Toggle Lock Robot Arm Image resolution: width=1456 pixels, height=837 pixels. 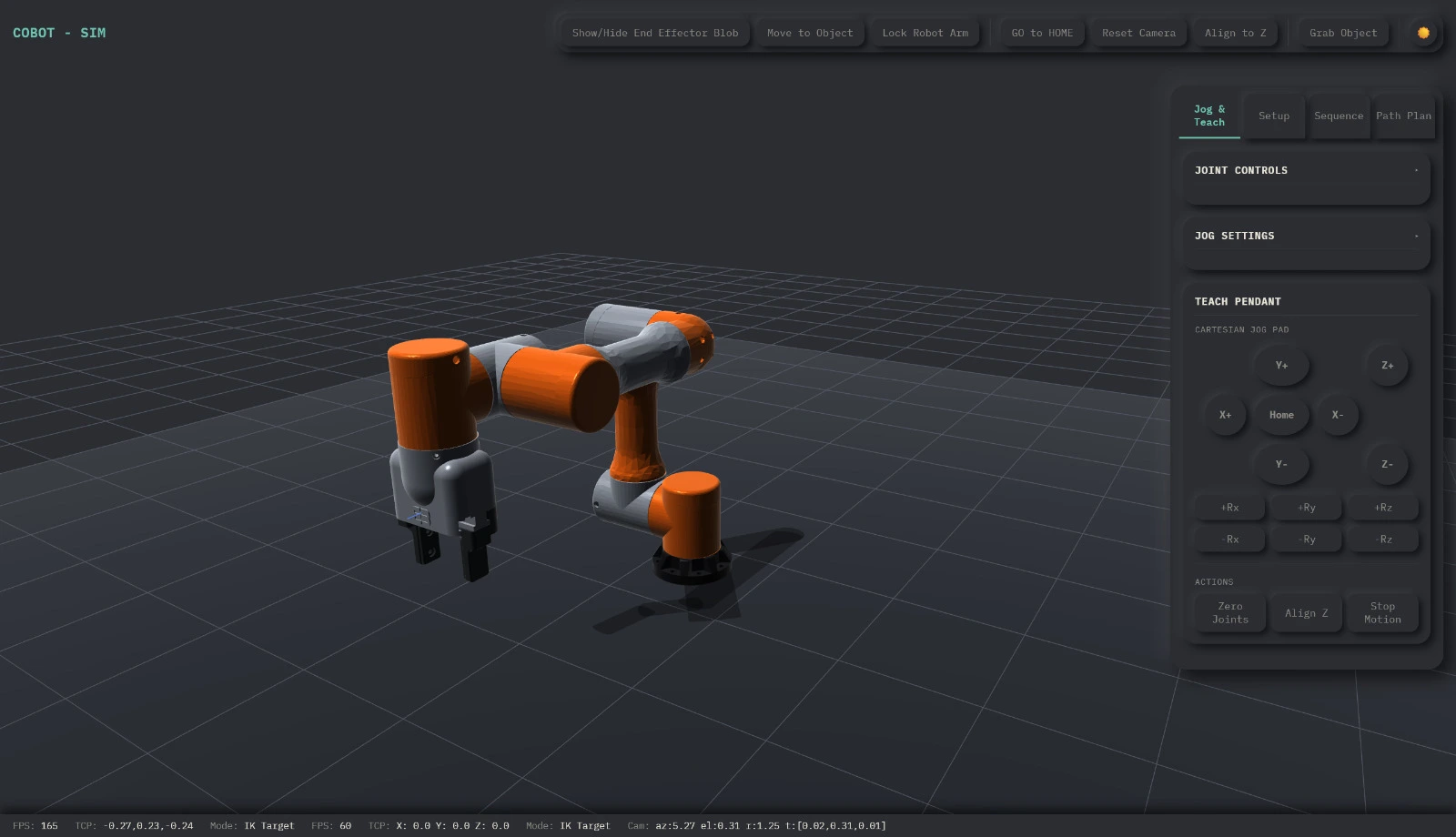click(x=925, y=33)
